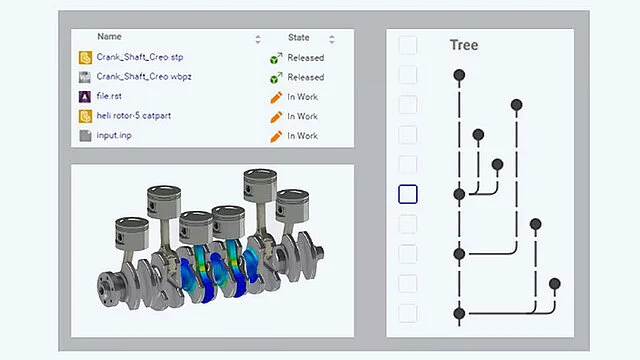Click the green Released icon for Crank_Shaft_Creo.stp
The height and width of the screenshot is (360, 640).
coord(276,58)
